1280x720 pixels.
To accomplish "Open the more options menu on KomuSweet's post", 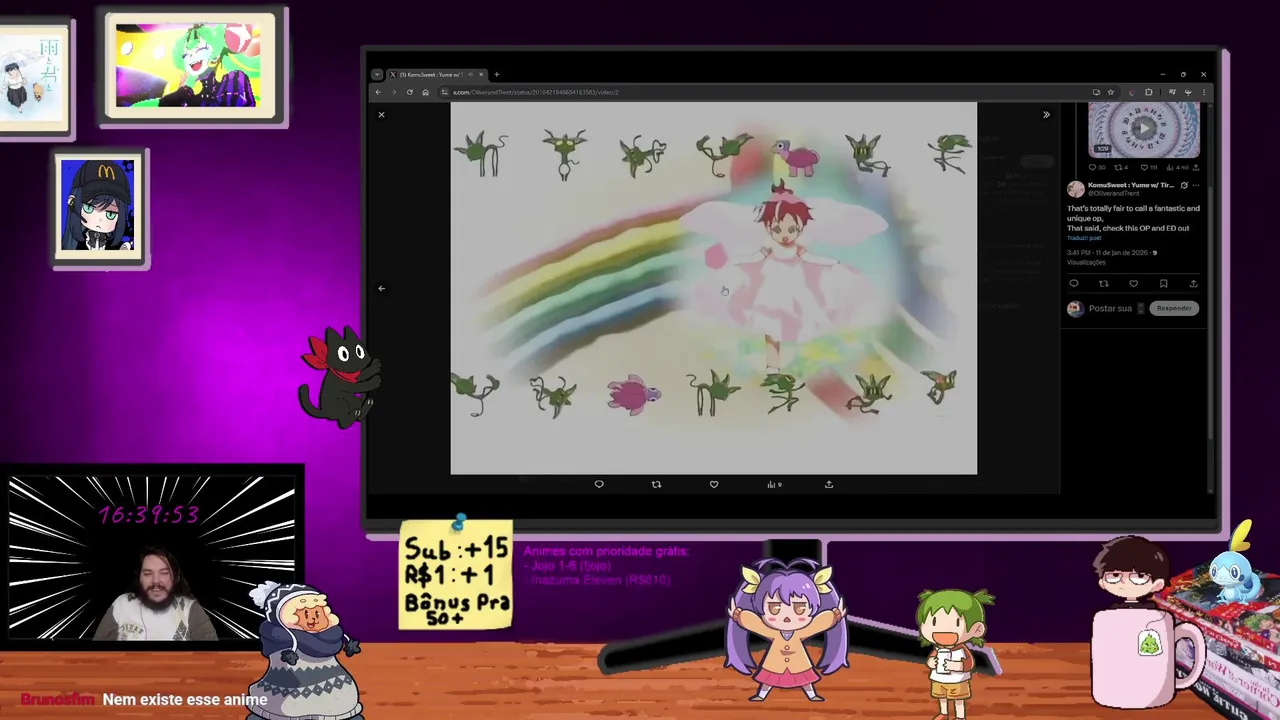I will point(1196,185).
